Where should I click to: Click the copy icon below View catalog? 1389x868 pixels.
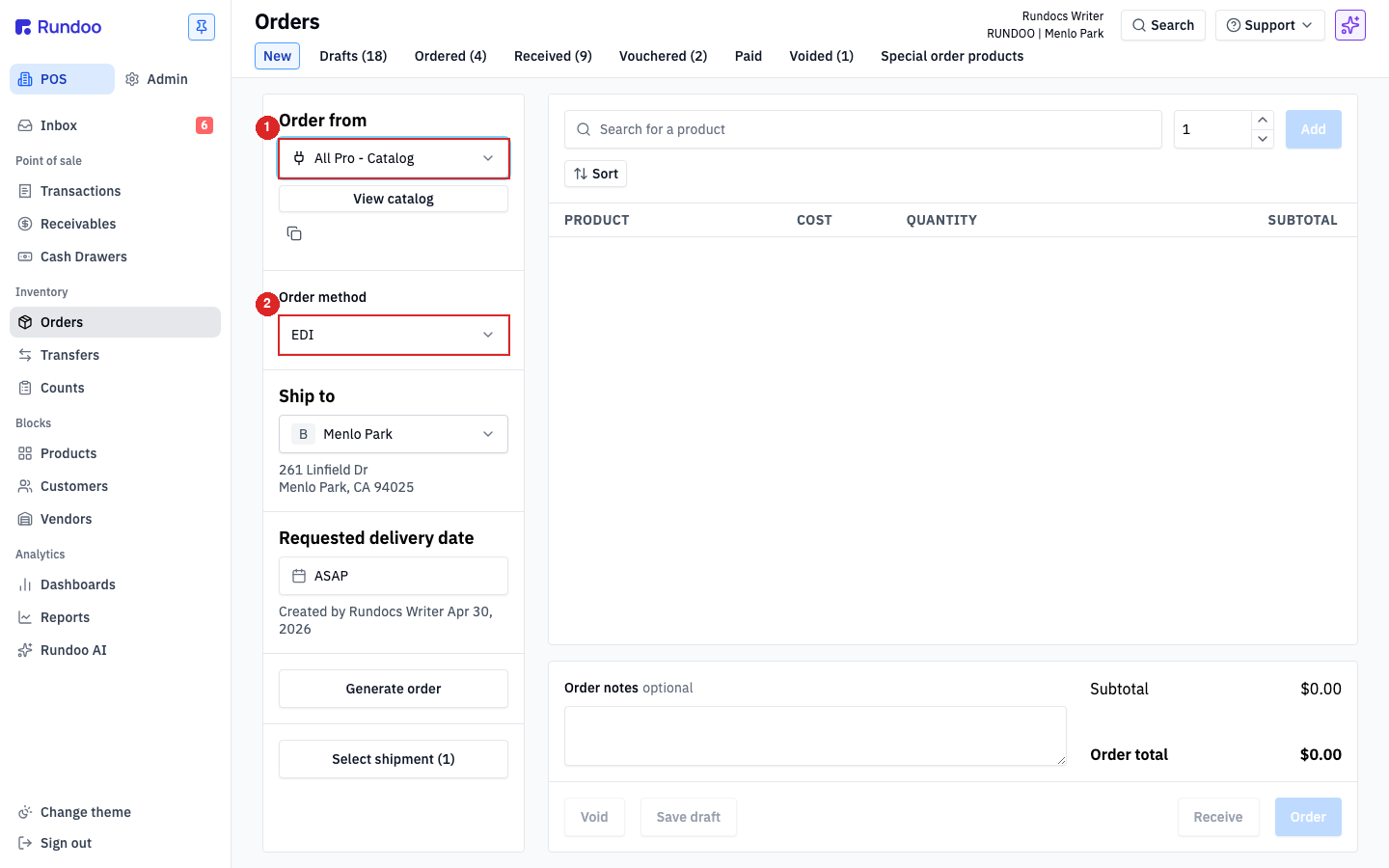coord(294,233)
